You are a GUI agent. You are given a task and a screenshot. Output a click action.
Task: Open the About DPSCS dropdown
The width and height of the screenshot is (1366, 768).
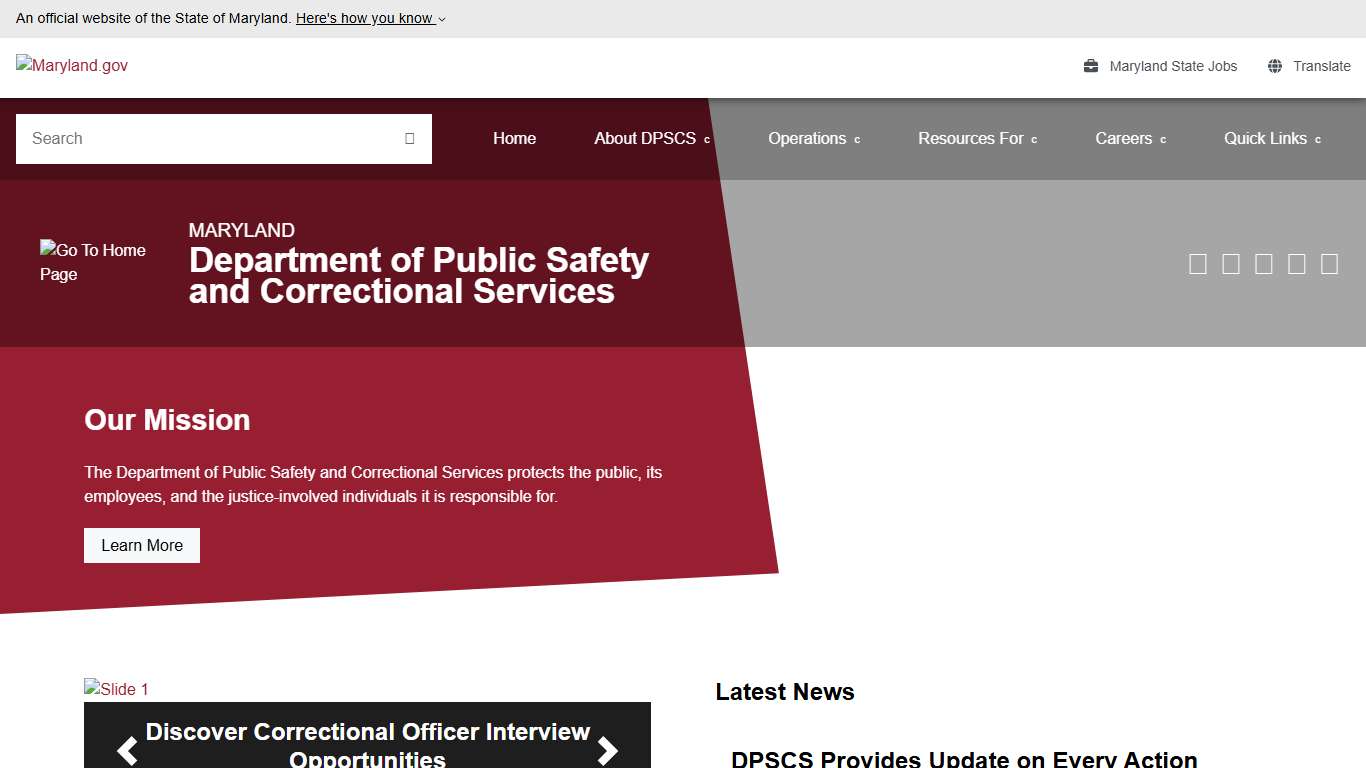[x=645, y=138]
